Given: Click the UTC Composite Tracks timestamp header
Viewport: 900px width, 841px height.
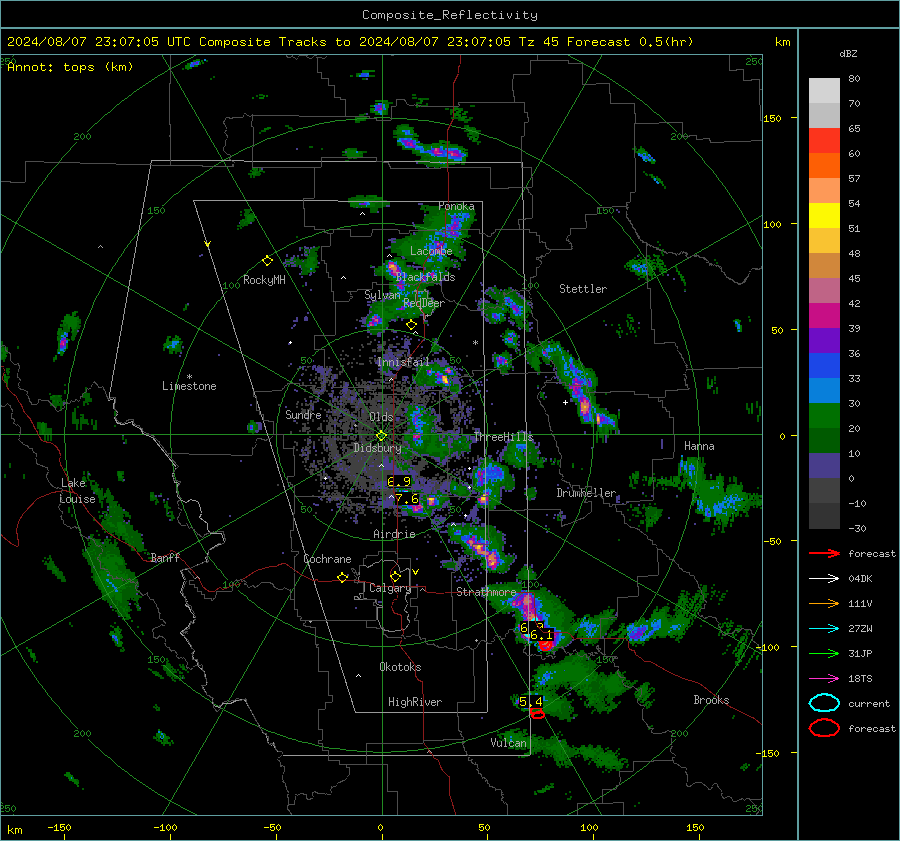Looking at the screenshot, I should (350, 42).
